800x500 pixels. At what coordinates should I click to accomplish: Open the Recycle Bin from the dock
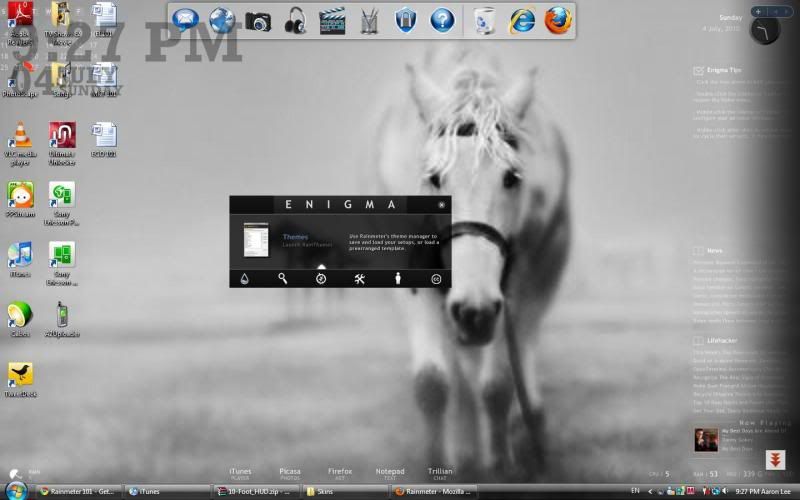coord(484,20)
